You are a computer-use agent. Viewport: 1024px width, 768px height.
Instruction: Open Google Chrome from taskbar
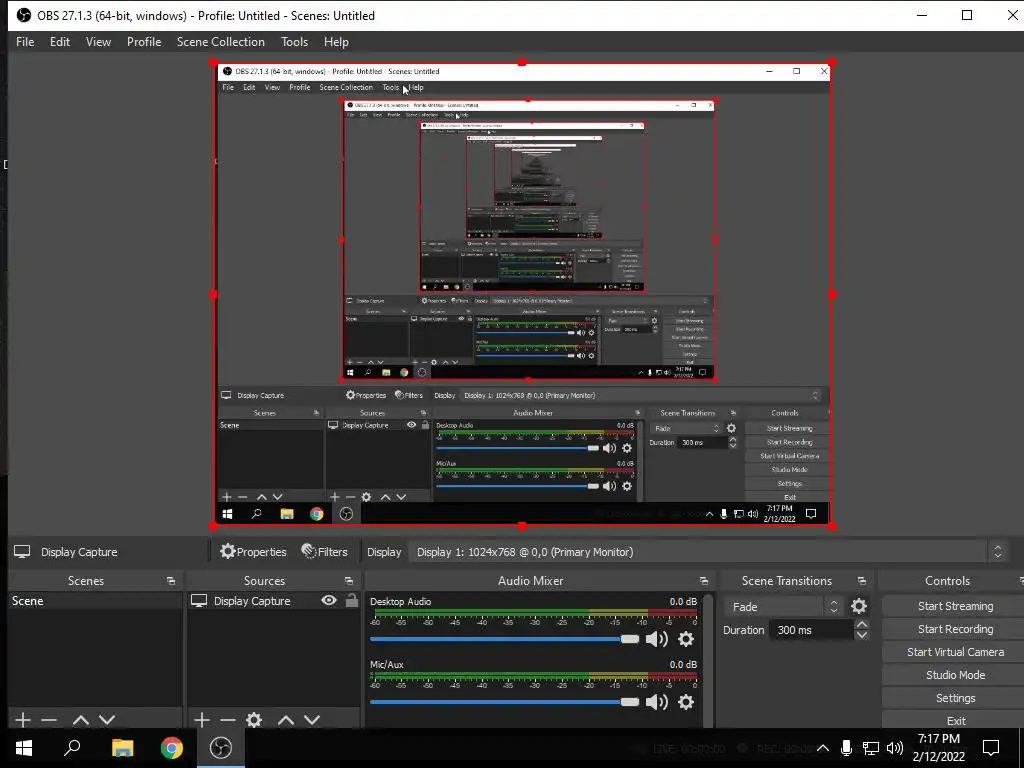click(172, 748)
